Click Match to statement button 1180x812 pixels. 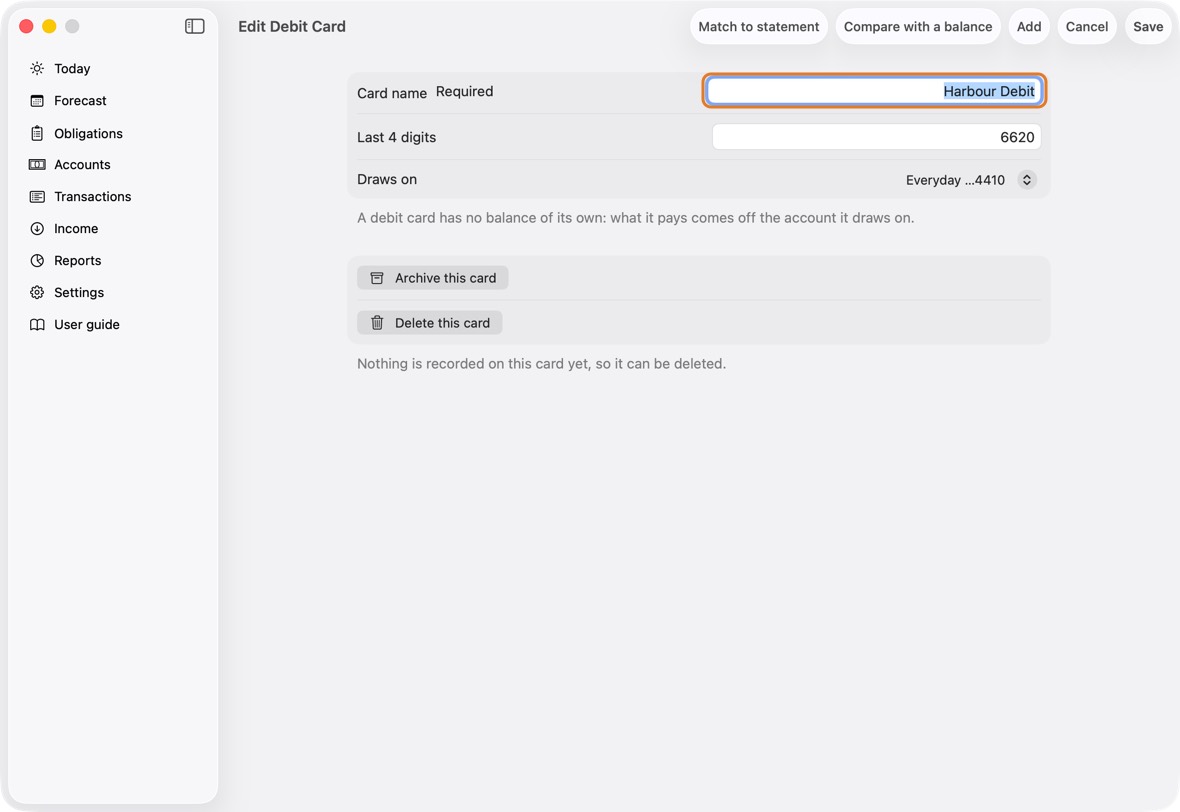point(759,26)
